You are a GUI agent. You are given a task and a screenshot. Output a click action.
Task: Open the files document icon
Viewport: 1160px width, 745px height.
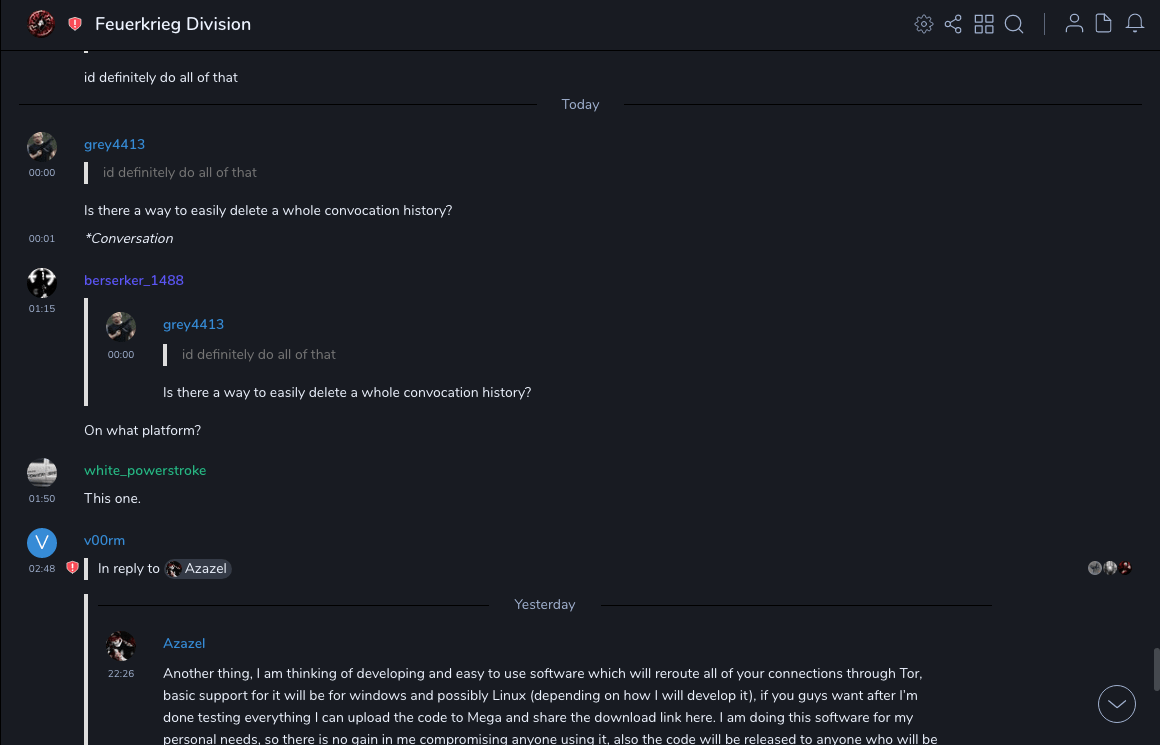[1104, 24]
